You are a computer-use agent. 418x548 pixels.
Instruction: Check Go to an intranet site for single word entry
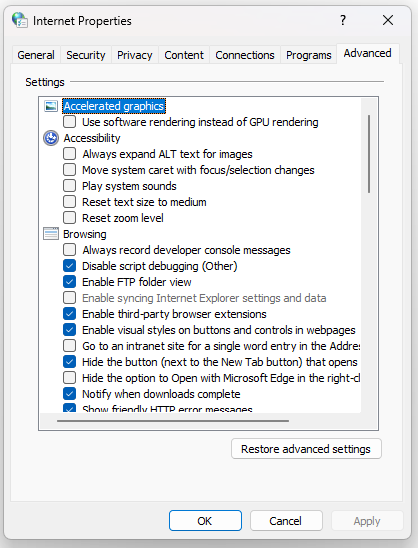70,346
